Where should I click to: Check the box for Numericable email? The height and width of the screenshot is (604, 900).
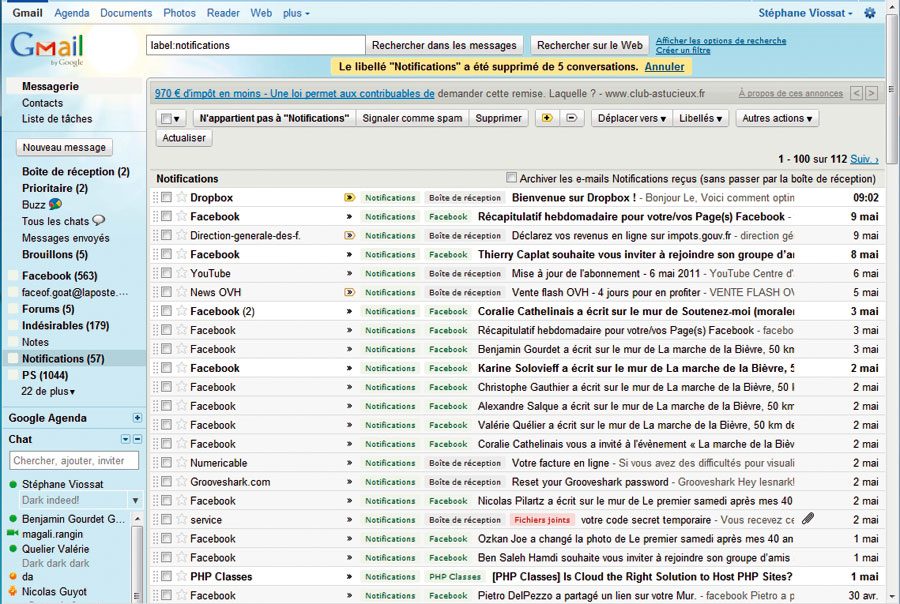point(167,463)
